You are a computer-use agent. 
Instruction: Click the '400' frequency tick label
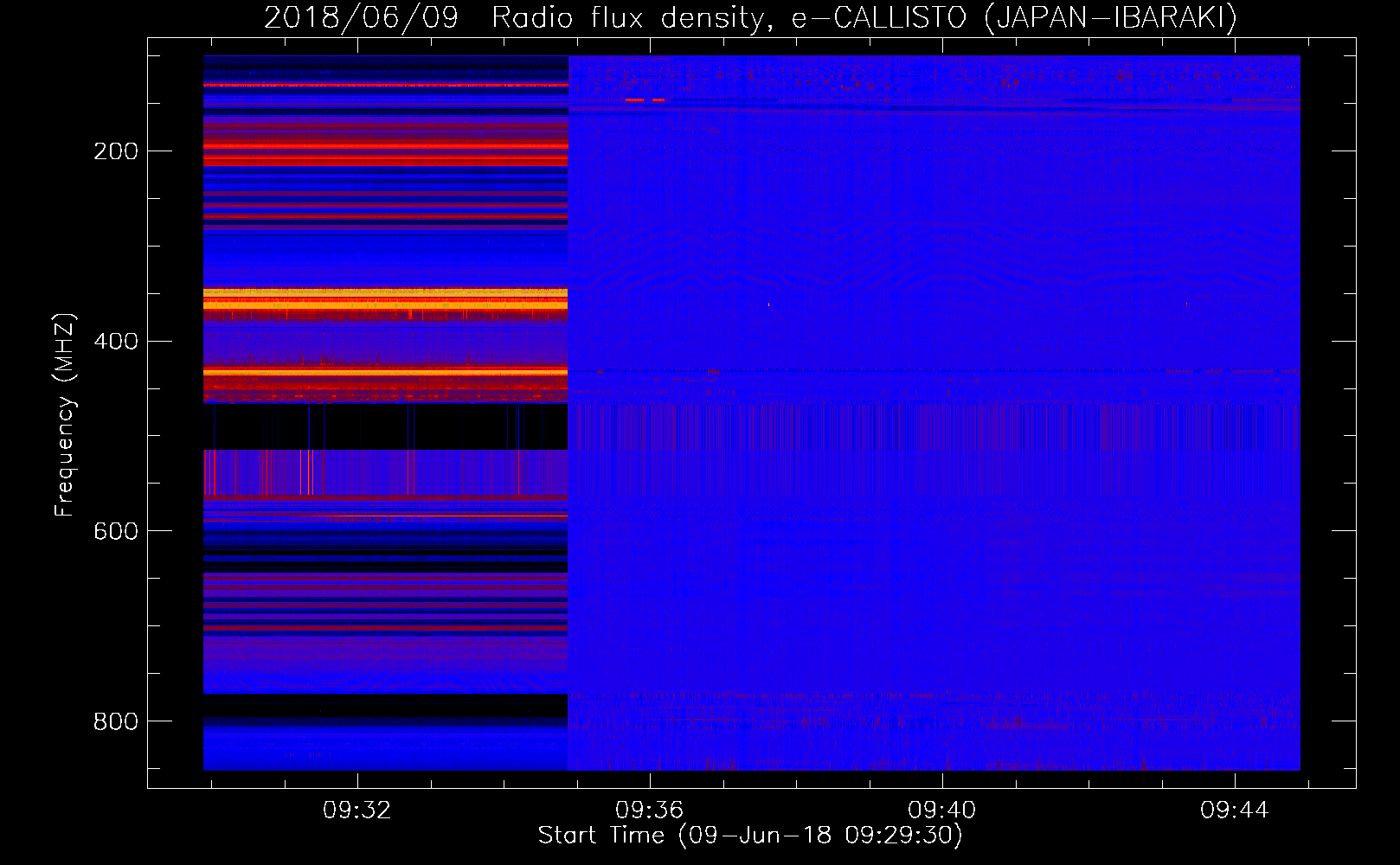pos(116,341)
